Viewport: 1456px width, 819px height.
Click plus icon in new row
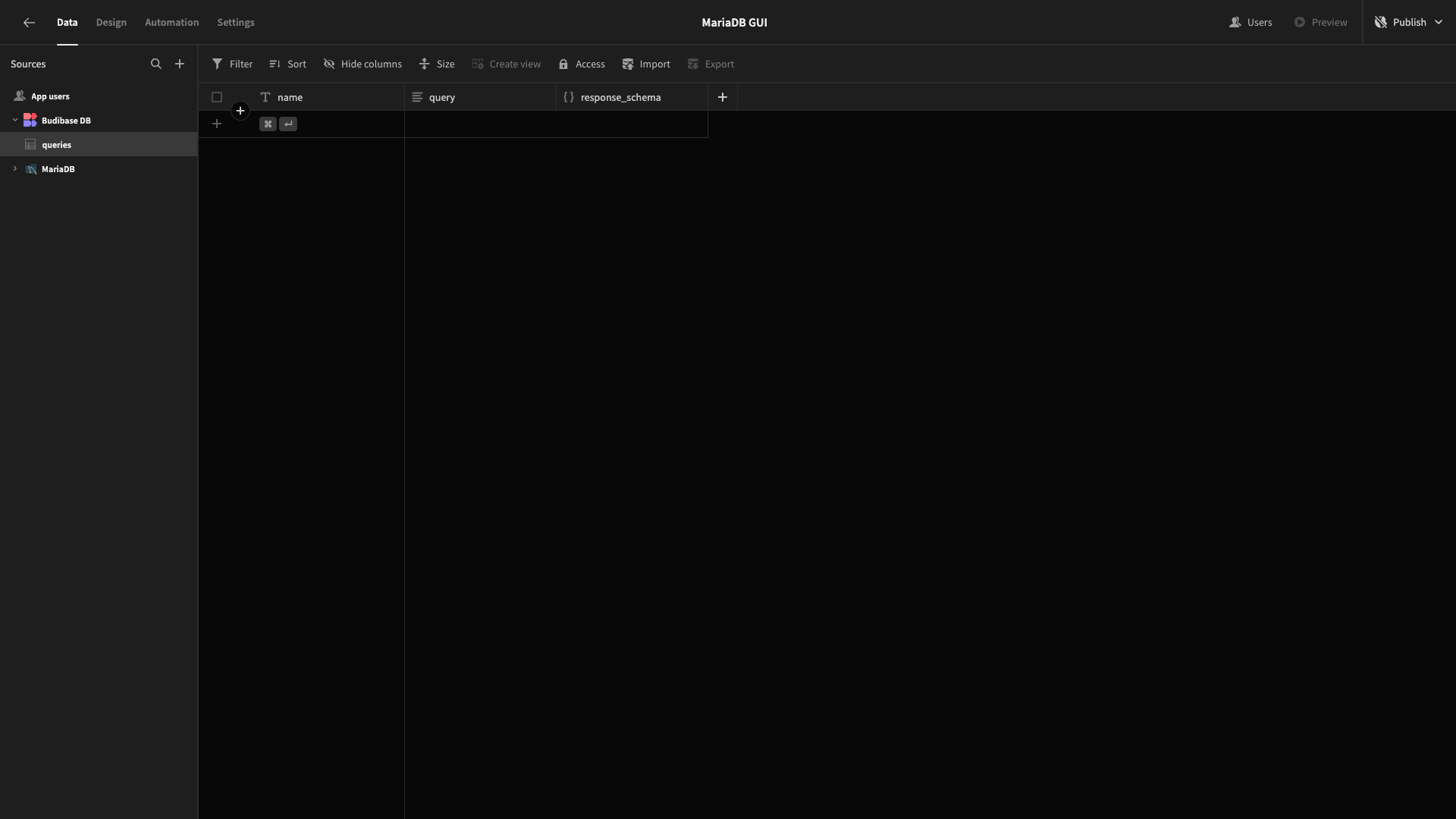point(217,124)
